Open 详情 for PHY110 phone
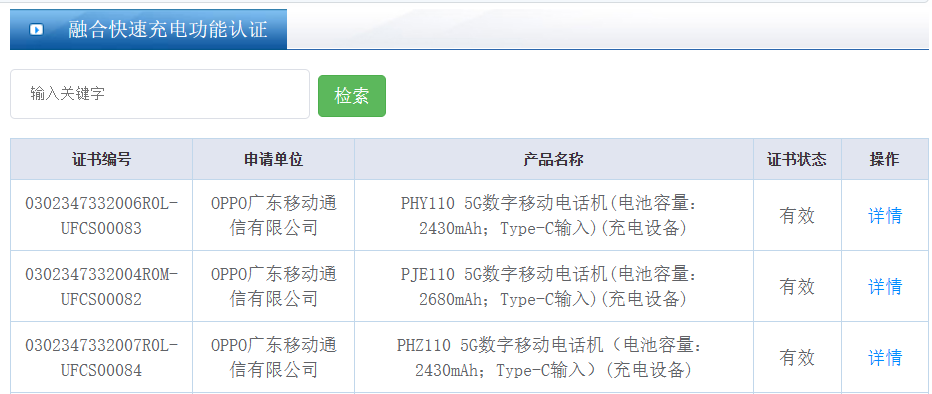 pyautogui.click(x=885, y=215)
